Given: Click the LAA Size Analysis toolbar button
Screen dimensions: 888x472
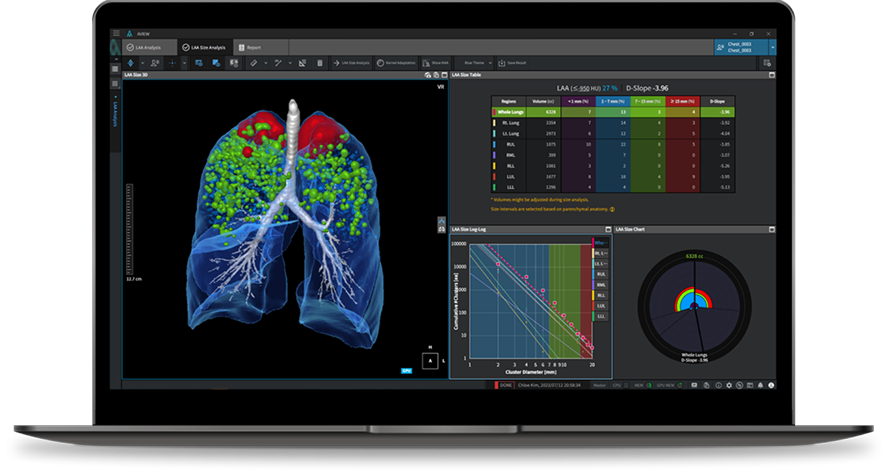Looking at the screenshot, I should [x=353, y=63].
